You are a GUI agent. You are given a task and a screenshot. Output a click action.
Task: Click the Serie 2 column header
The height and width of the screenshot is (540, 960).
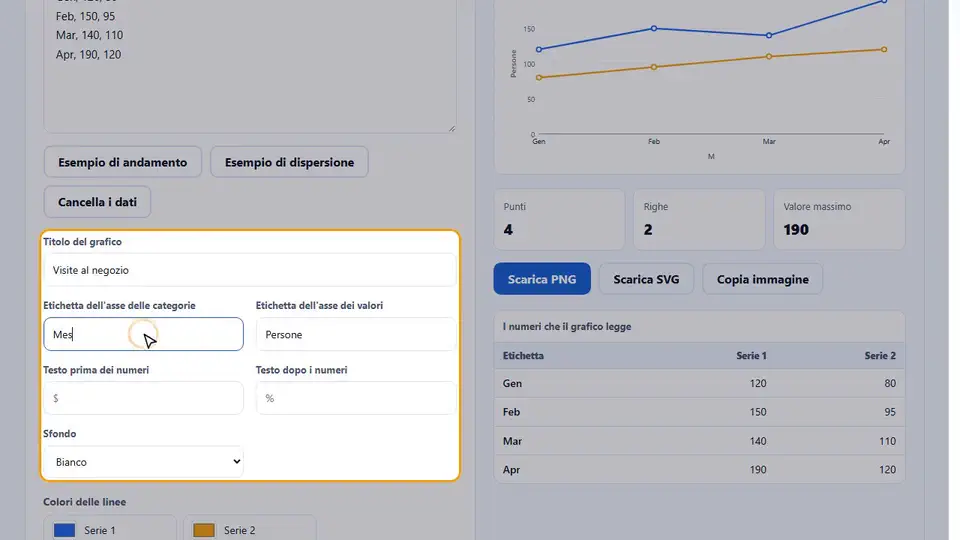tap(880, 356)
